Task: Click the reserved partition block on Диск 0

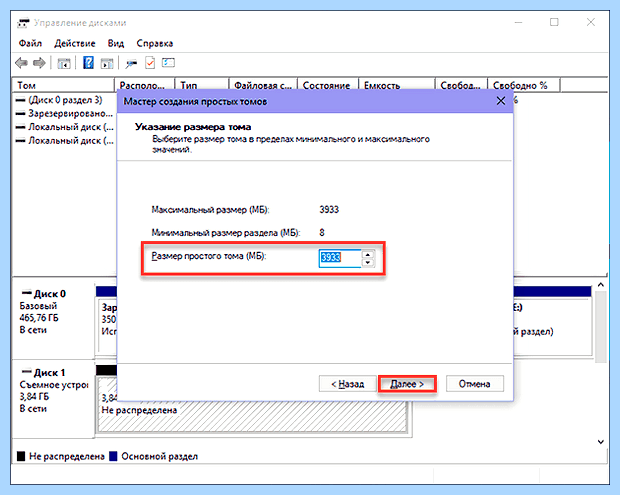Action: click(x=108, y=324)
